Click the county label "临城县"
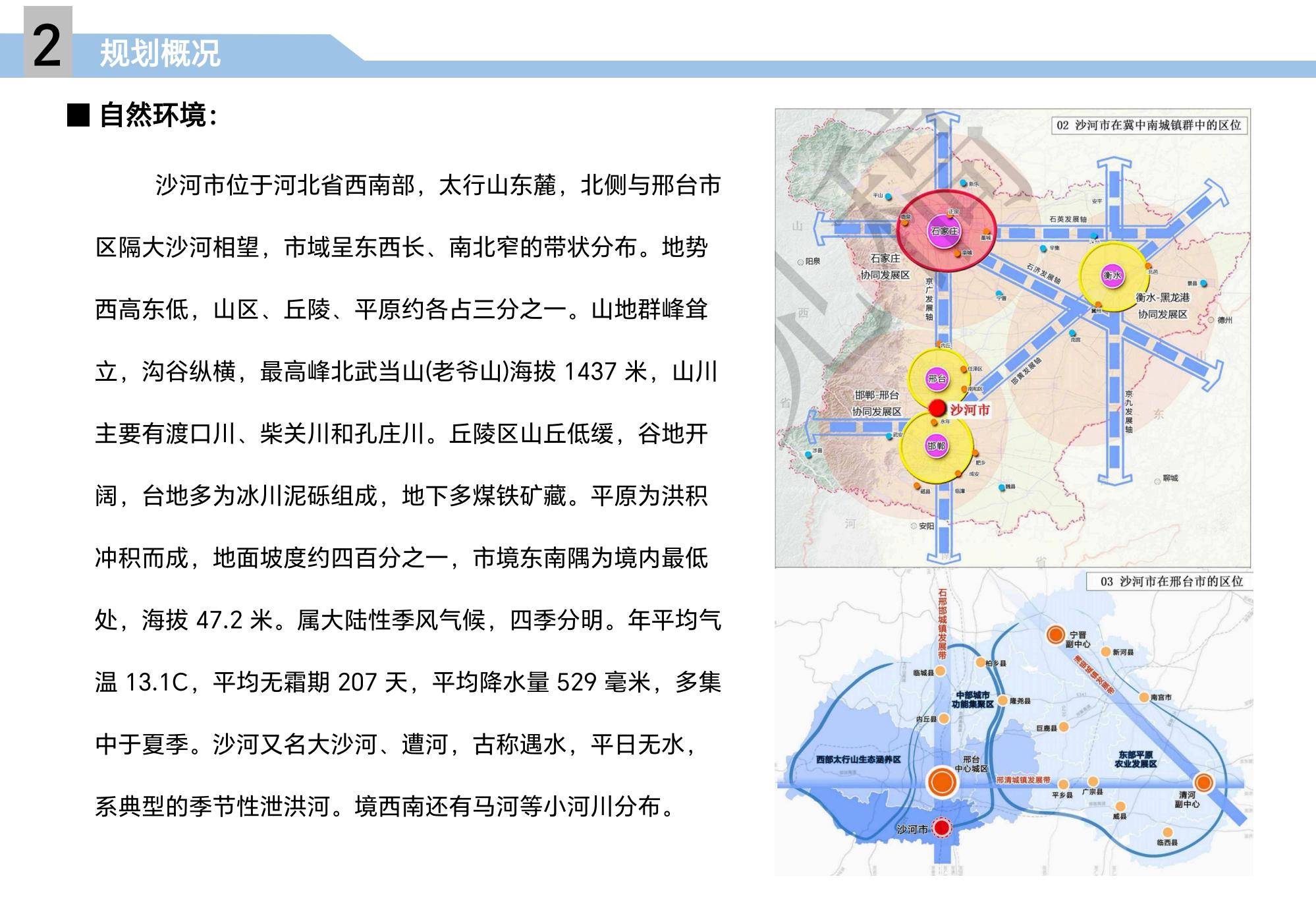This screenshot has width=1316, height=912. tap(923, 673)
